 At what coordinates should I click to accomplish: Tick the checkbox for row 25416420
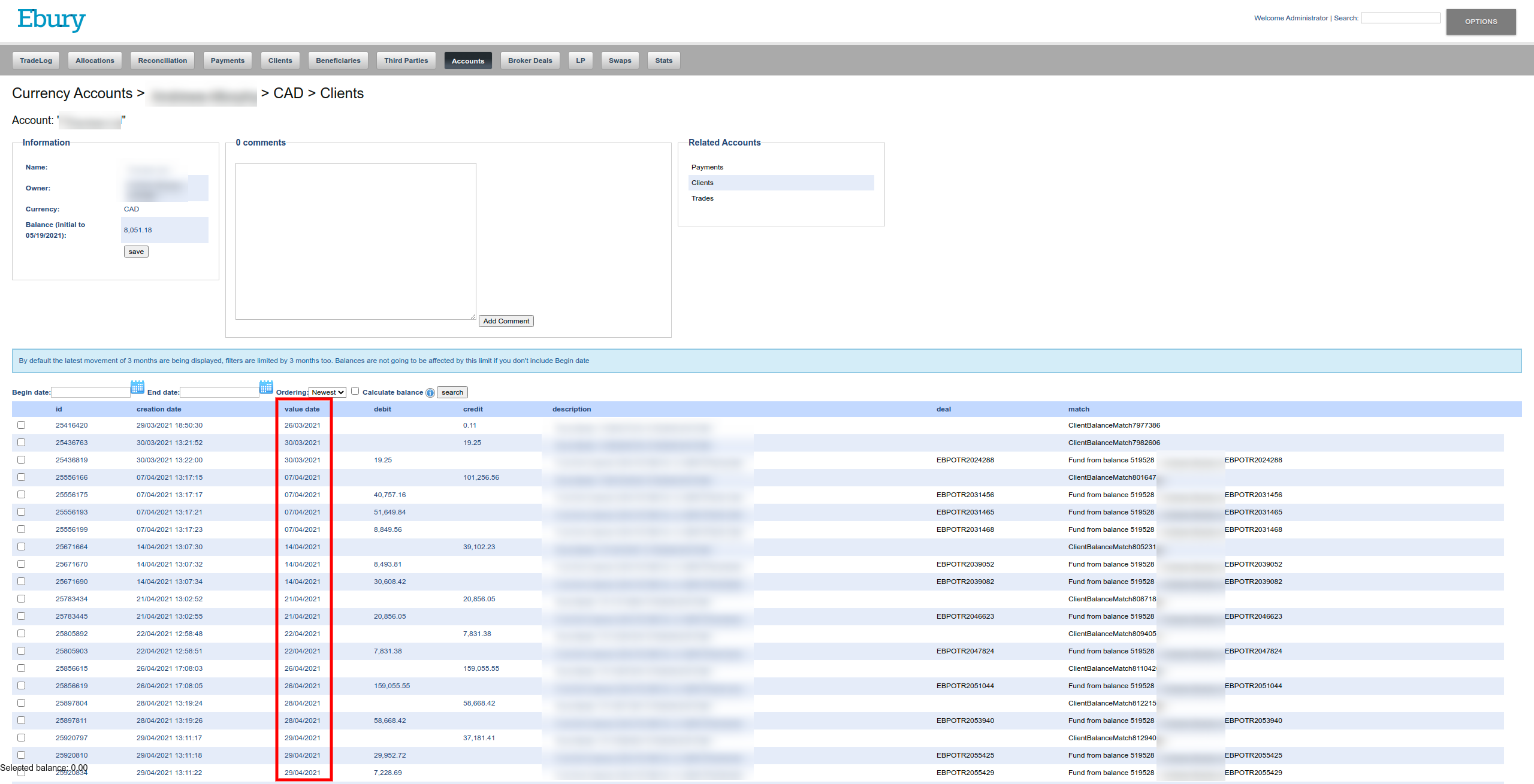(x=22, y=425)
